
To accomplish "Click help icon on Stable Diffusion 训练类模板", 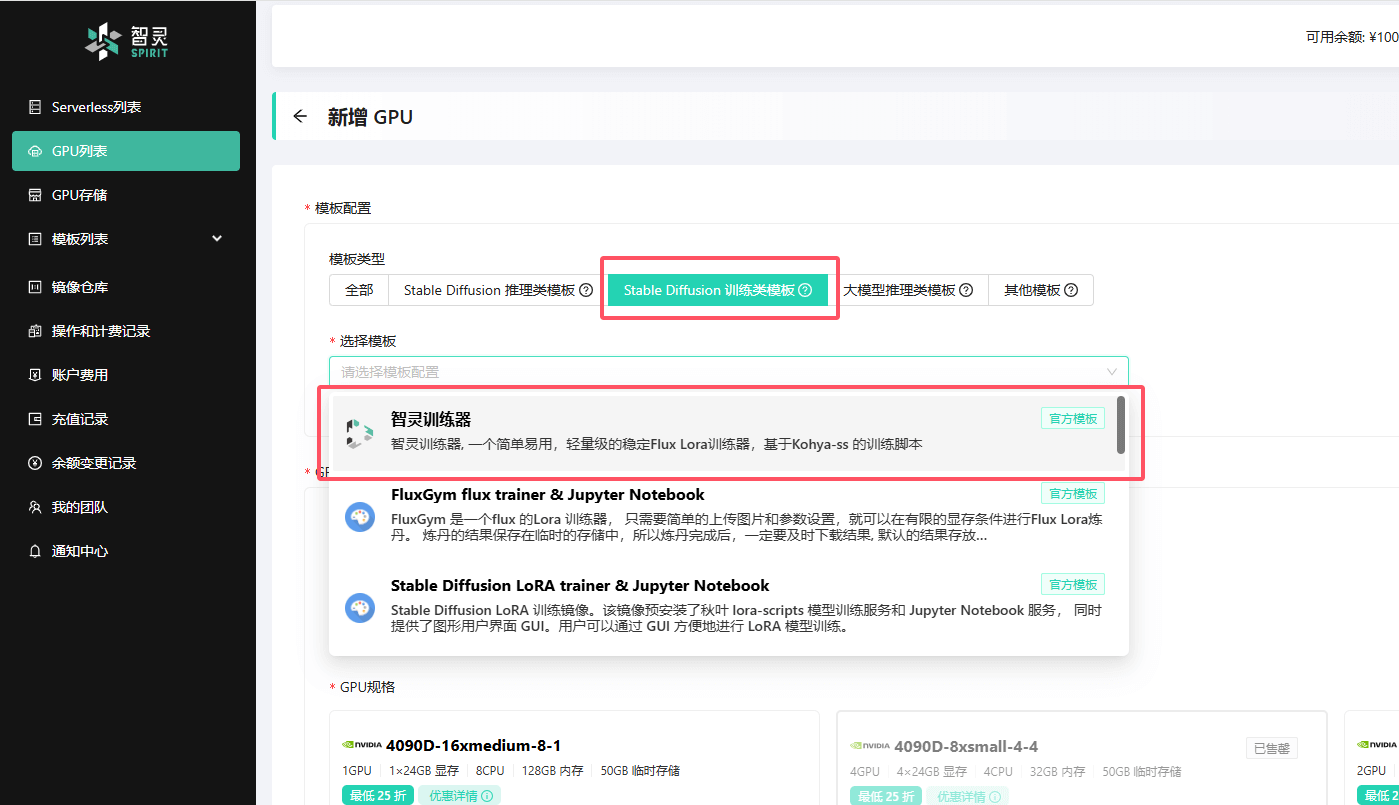I will point(805,290).
